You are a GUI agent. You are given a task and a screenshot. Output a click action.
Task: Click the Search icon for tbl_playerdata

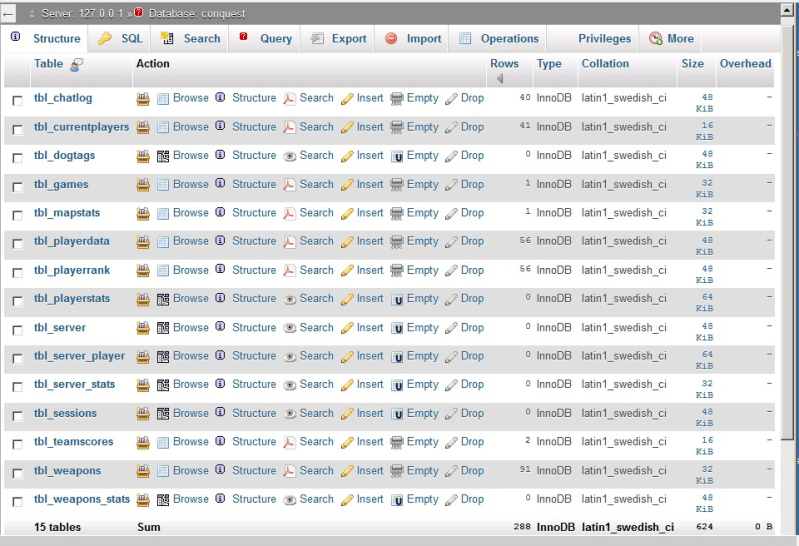[x=290, y=242]
